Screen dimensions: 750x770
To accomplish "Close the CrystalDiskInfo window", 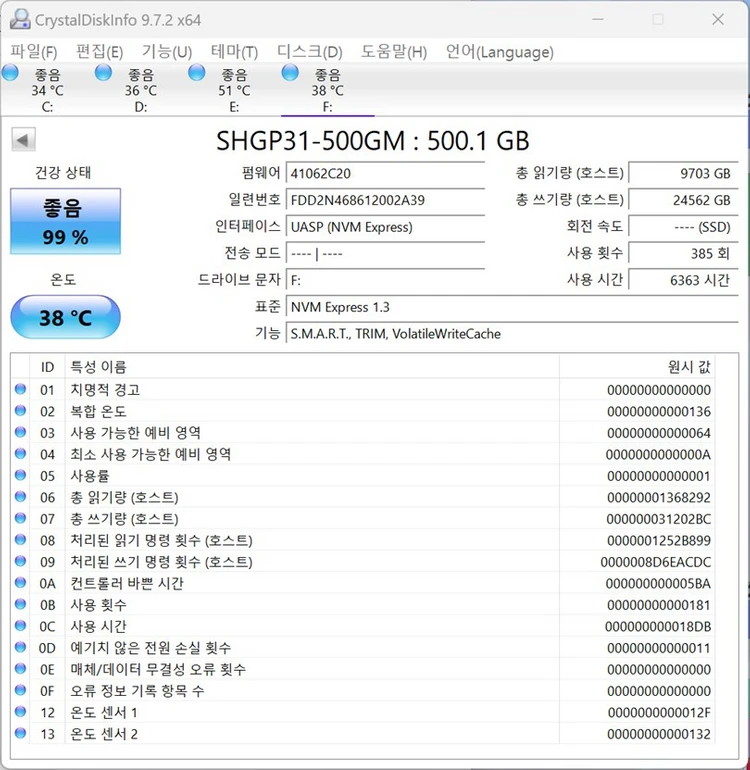I will pyautogui.click(x=718, y=19).
